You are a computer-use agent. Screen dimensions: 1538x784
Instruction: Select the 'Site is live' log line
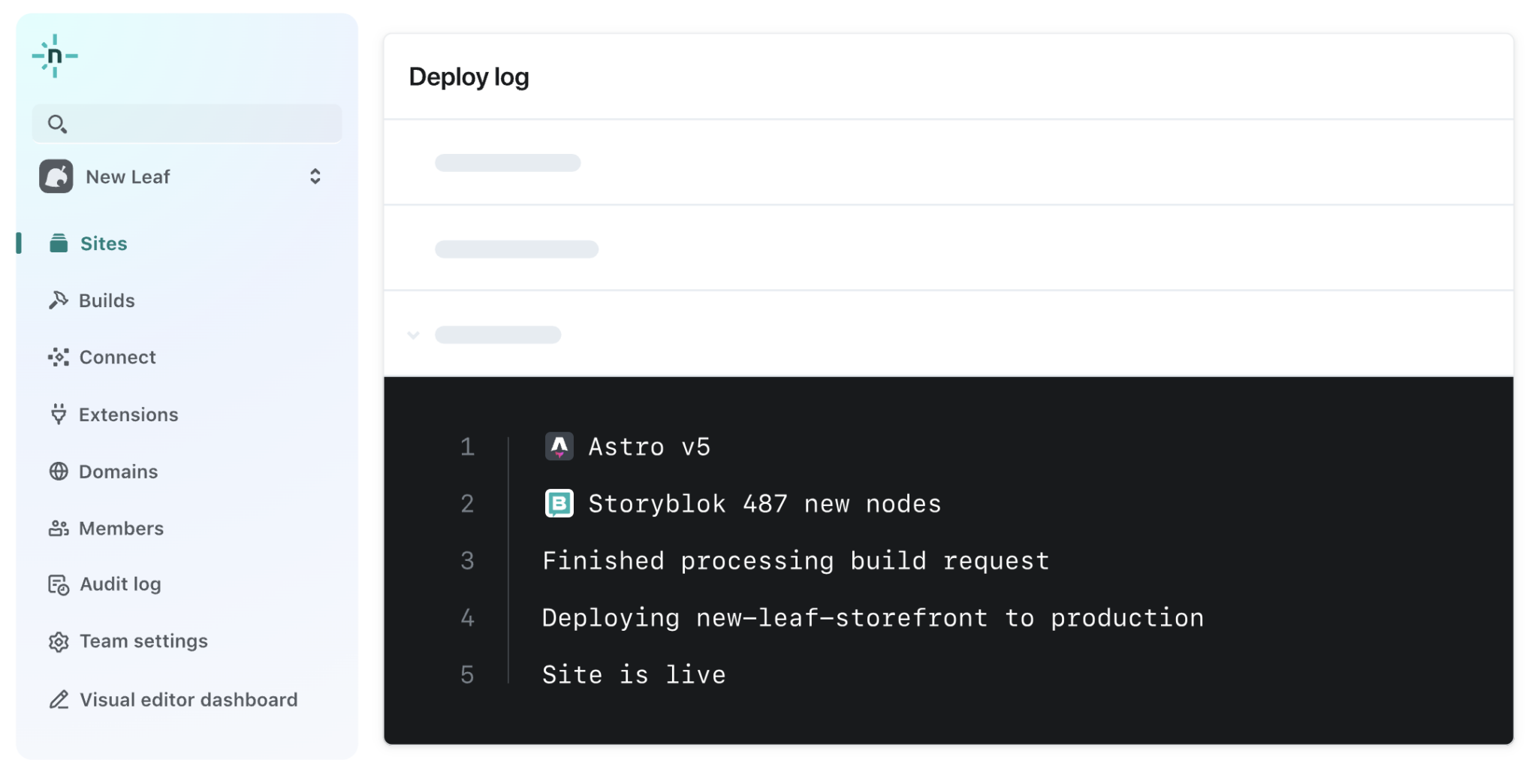point(633,674)
